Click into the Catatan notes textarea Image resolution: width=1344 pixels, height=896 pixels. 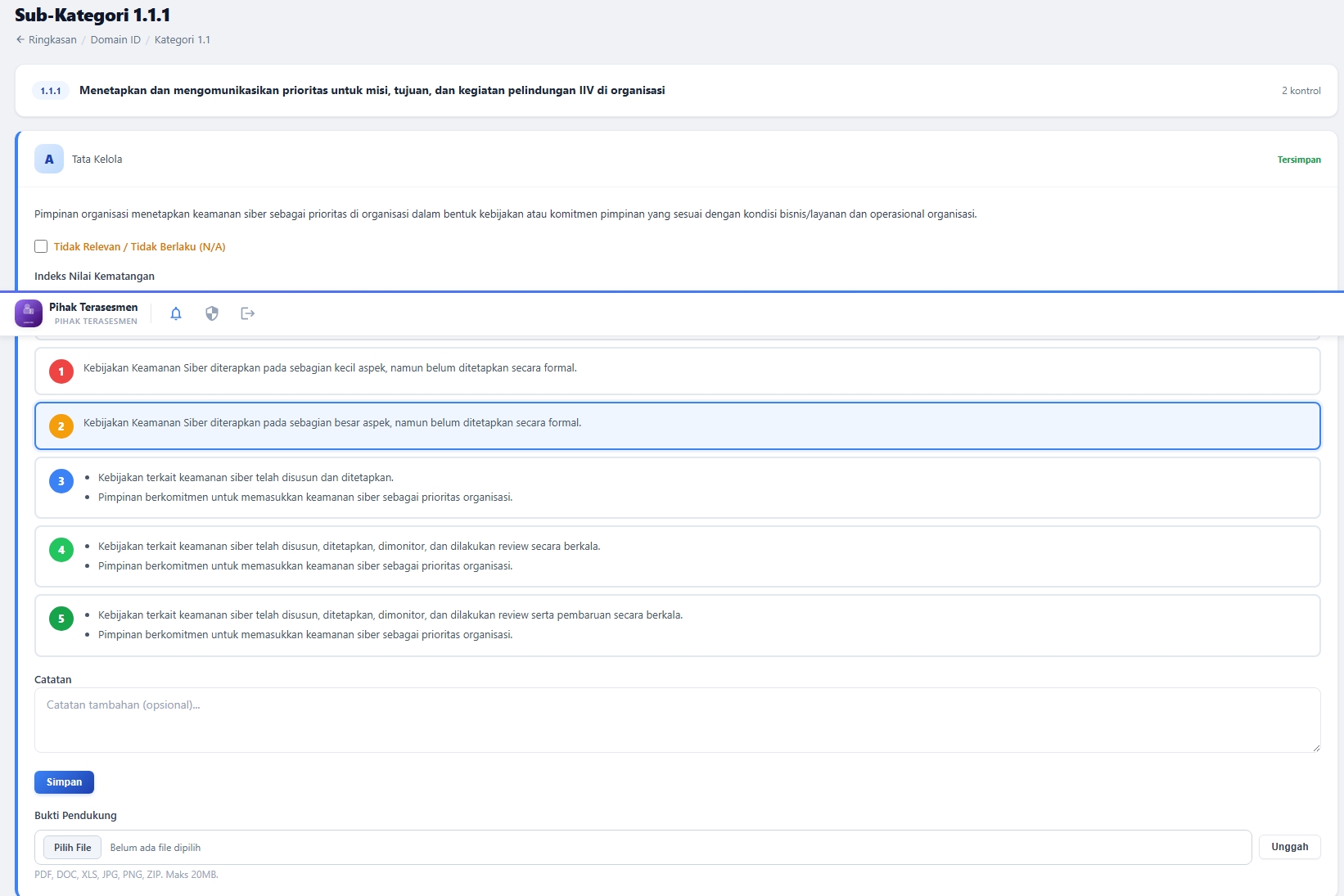coord(677,720)
